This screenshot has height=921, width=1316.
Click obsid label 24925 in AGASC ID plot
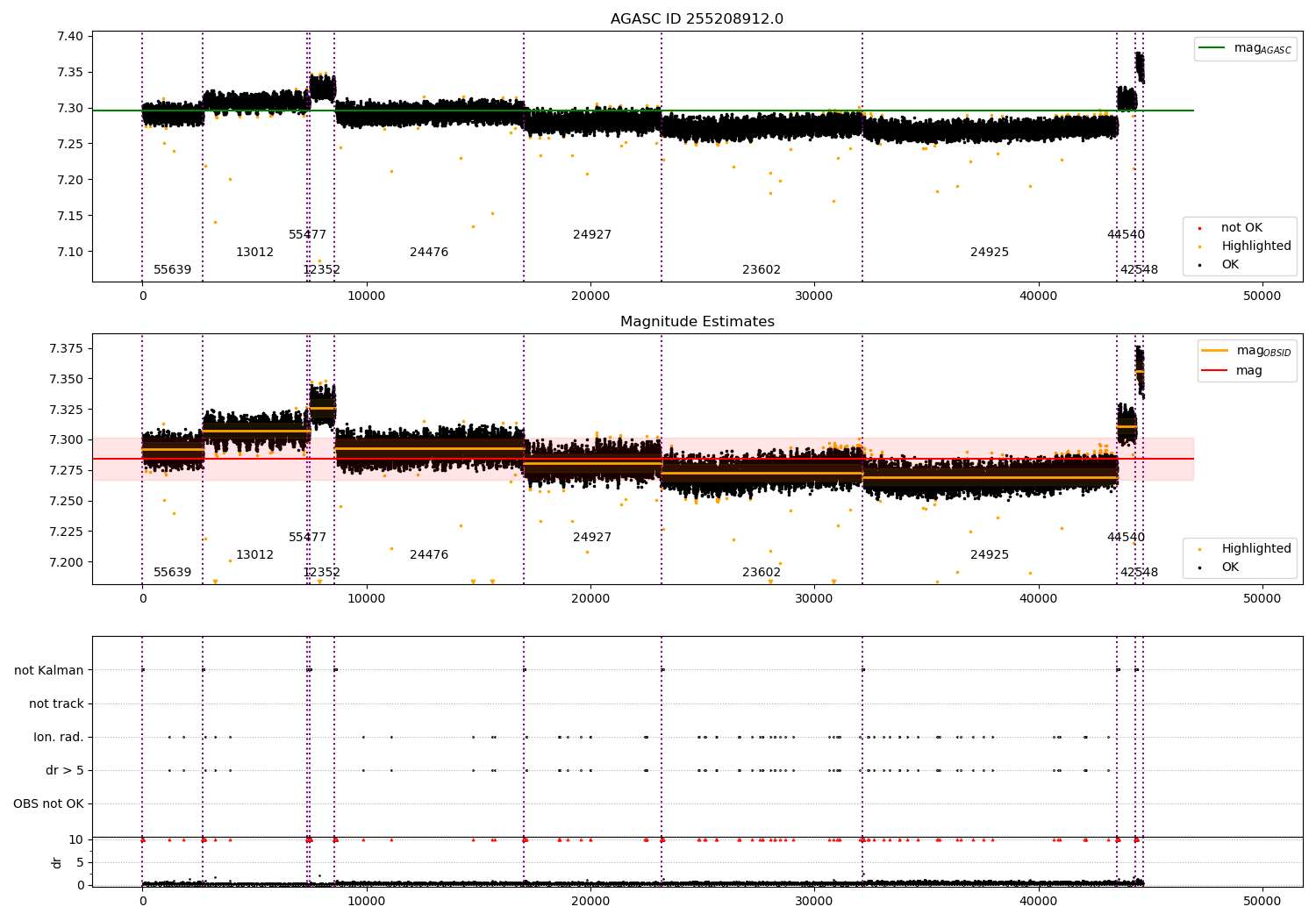pyautogui.click(x=990, y=253)
